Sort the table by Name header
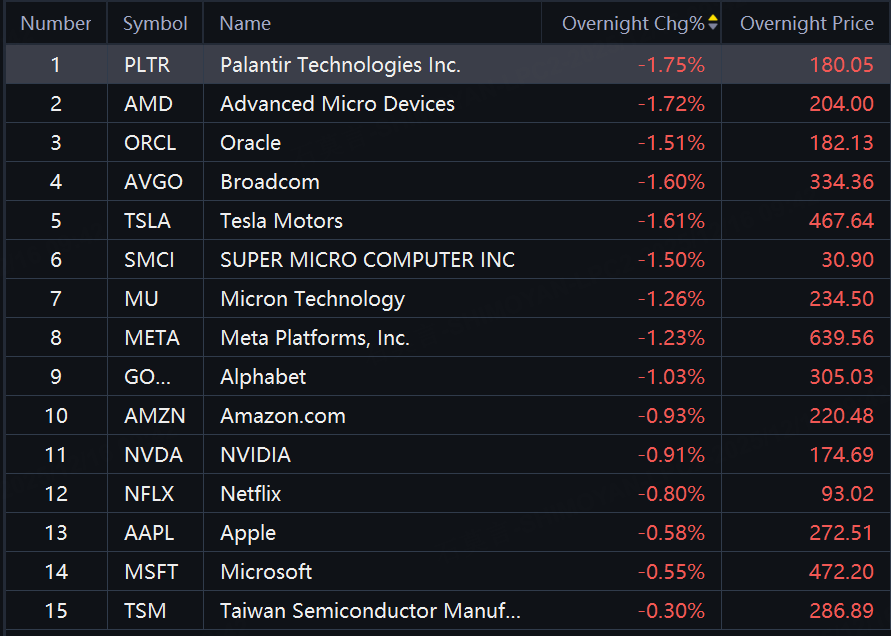This screenshot has width=891, height=636. (x=245, y=23)
